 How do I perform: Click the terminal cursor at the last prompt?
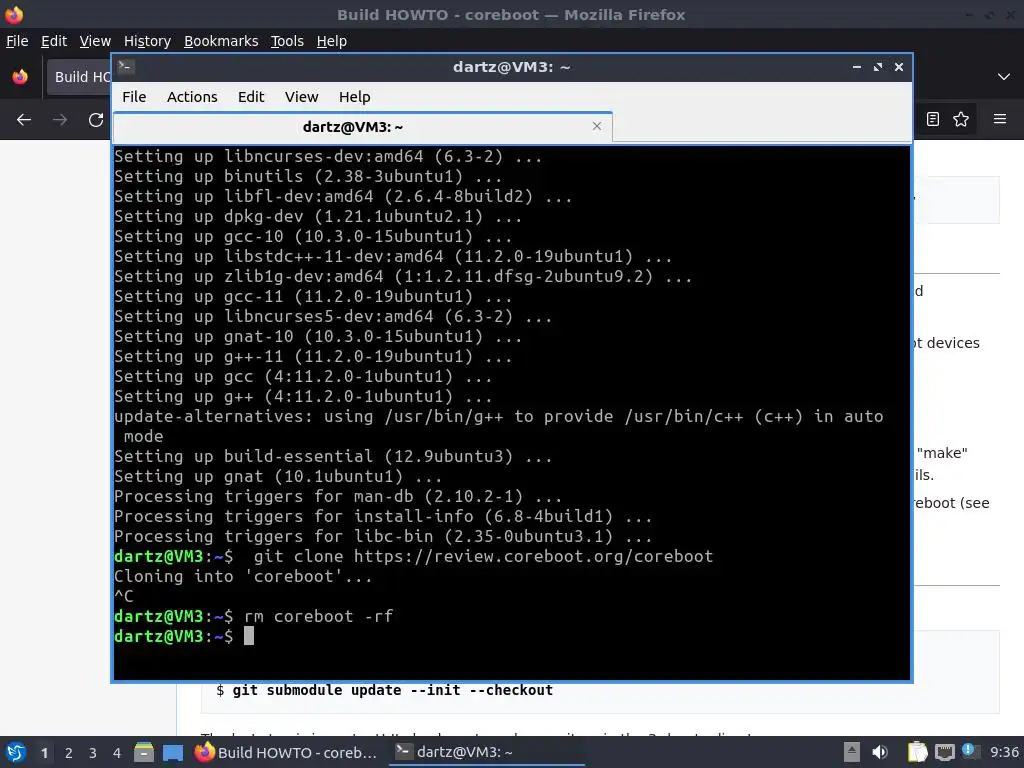tap(249, 636)
